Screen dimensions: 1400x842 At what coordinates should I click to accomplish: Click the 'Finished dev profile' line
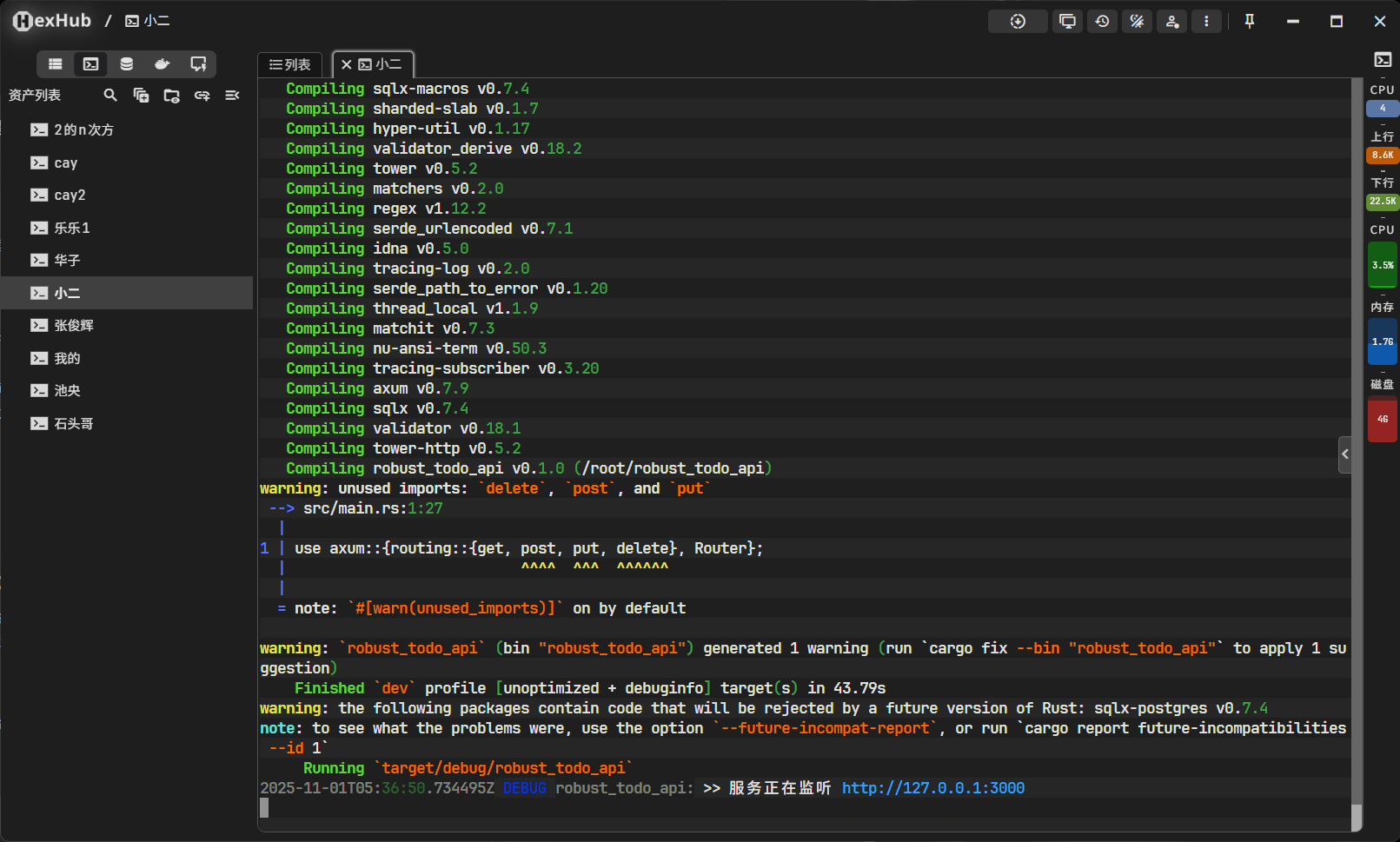click(590, 688)
